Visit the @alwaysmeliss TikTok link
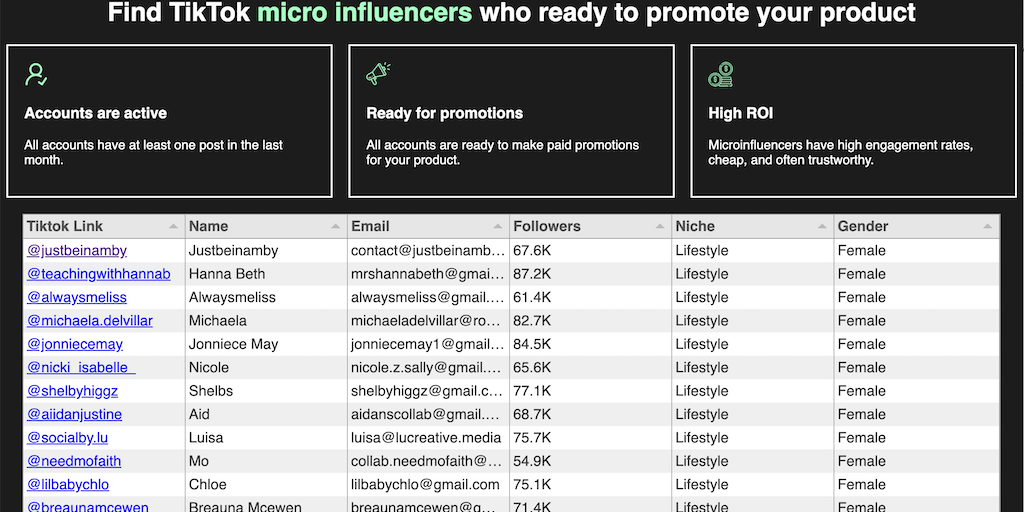 (x=77, y=297)
